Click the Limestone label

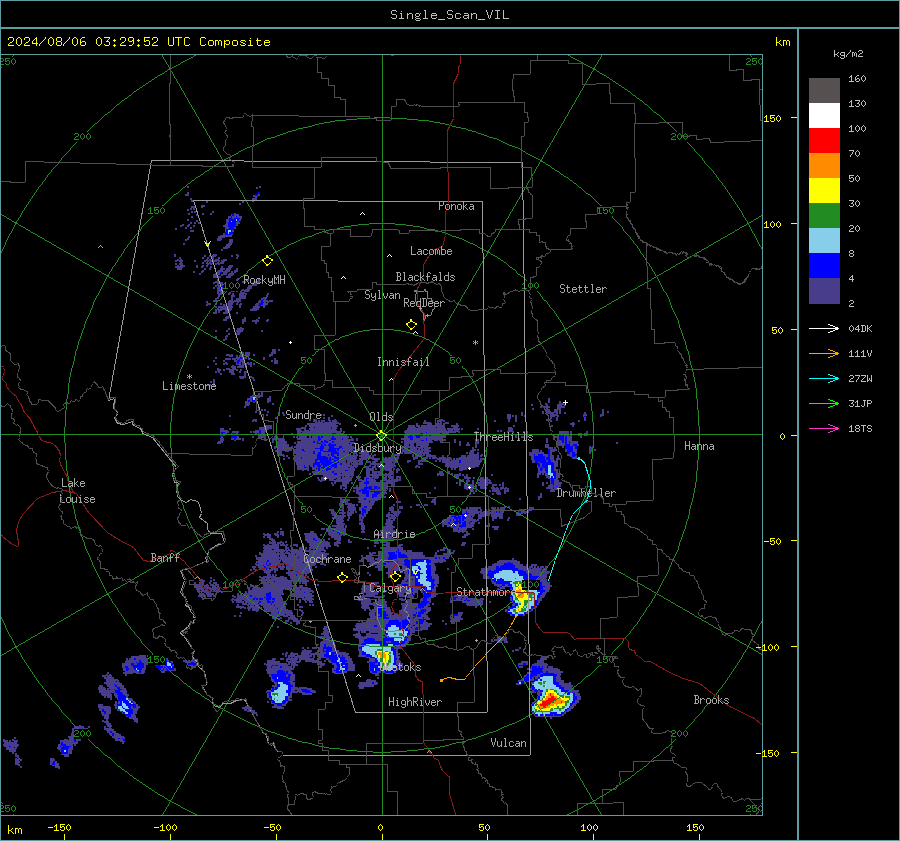189,386
